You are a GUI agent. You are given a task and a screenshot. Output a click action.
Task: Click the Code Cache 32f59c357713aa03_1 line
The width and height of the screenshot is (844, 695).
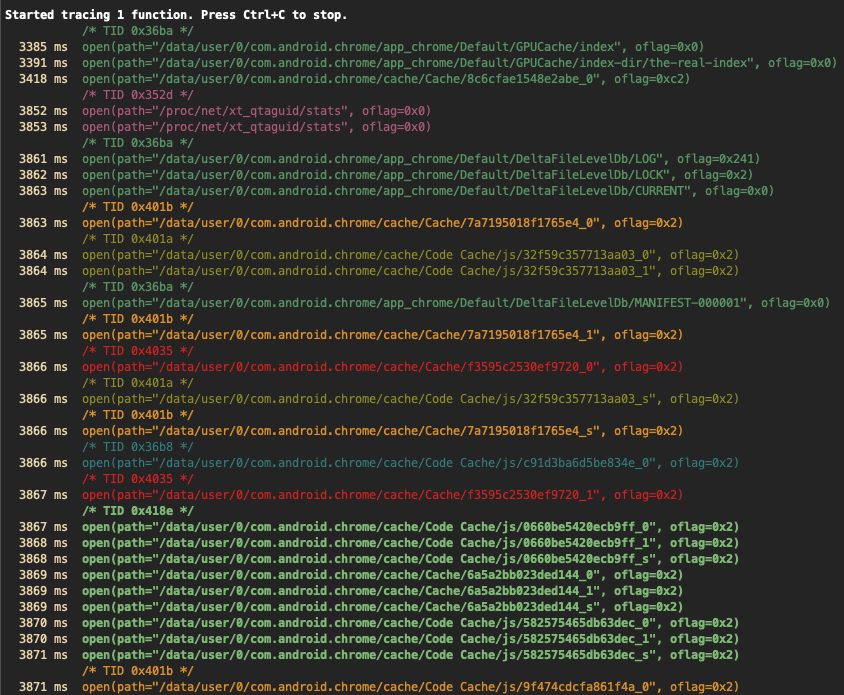(x=410, y=271)
